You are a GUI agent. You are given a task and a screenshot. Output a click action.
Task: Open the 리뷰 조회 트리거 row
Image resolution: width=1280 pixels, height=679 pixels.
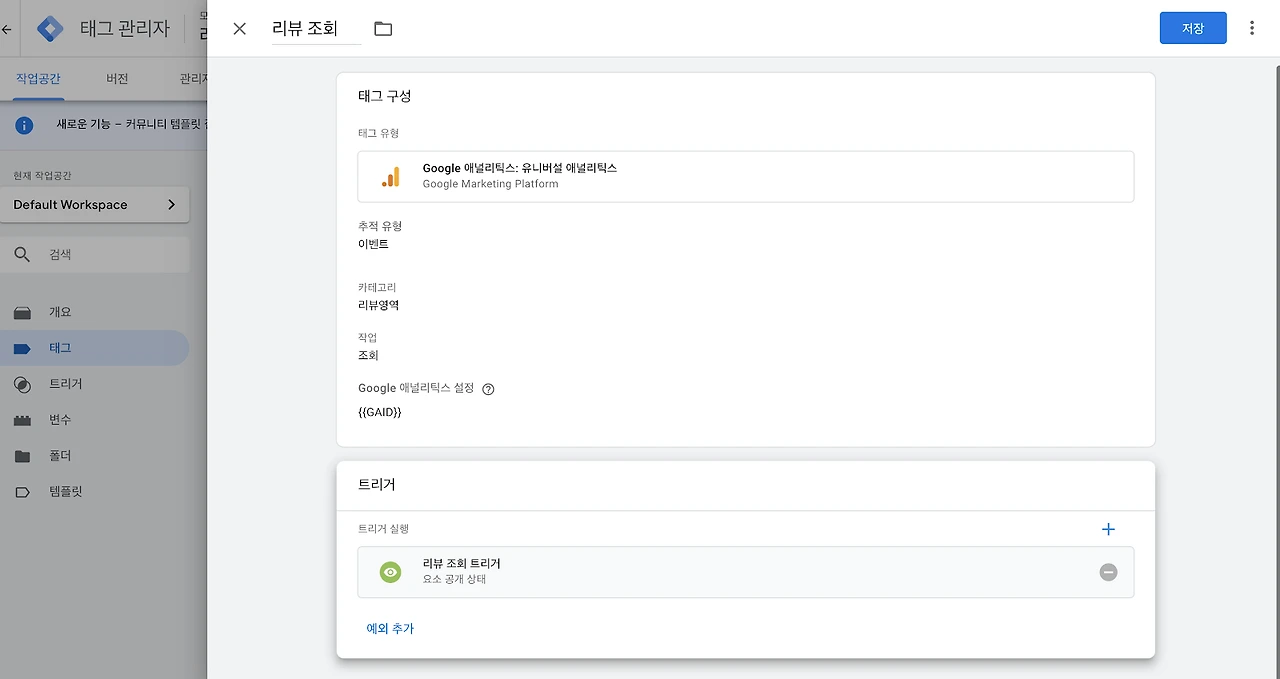coord(746,572)
